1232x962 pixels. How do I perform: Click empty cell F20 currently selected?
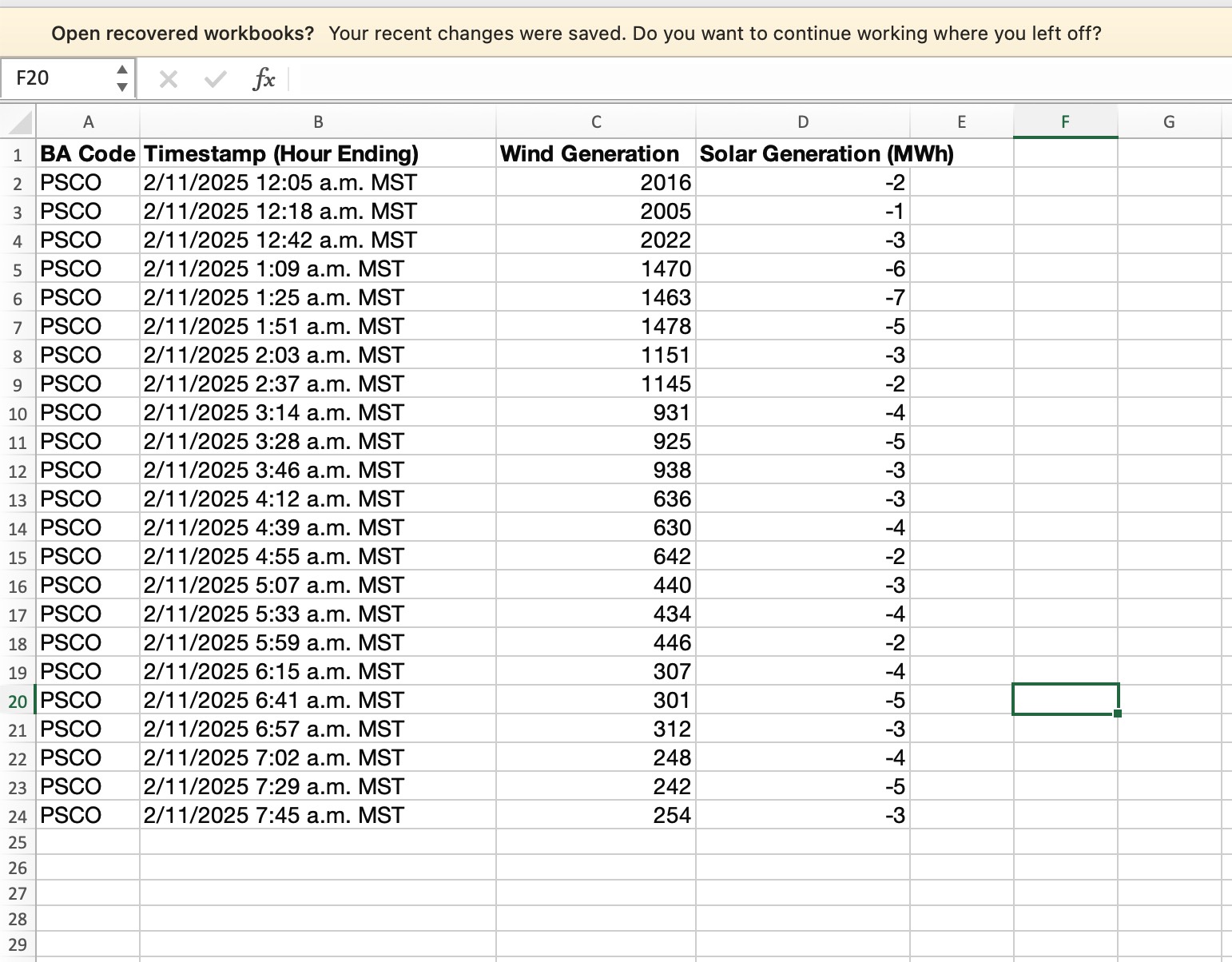tap(1065, 700)
